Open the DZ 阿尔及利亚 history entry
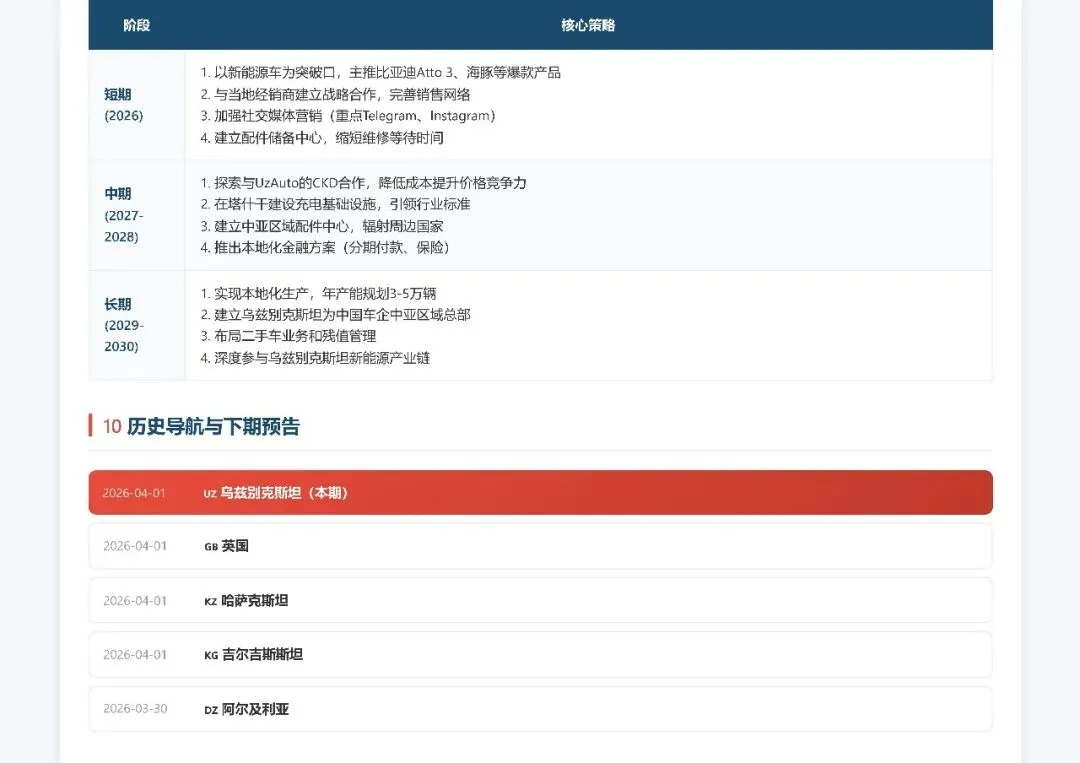The width and height of the screenshot is (1080, 763). pos(541,709)
